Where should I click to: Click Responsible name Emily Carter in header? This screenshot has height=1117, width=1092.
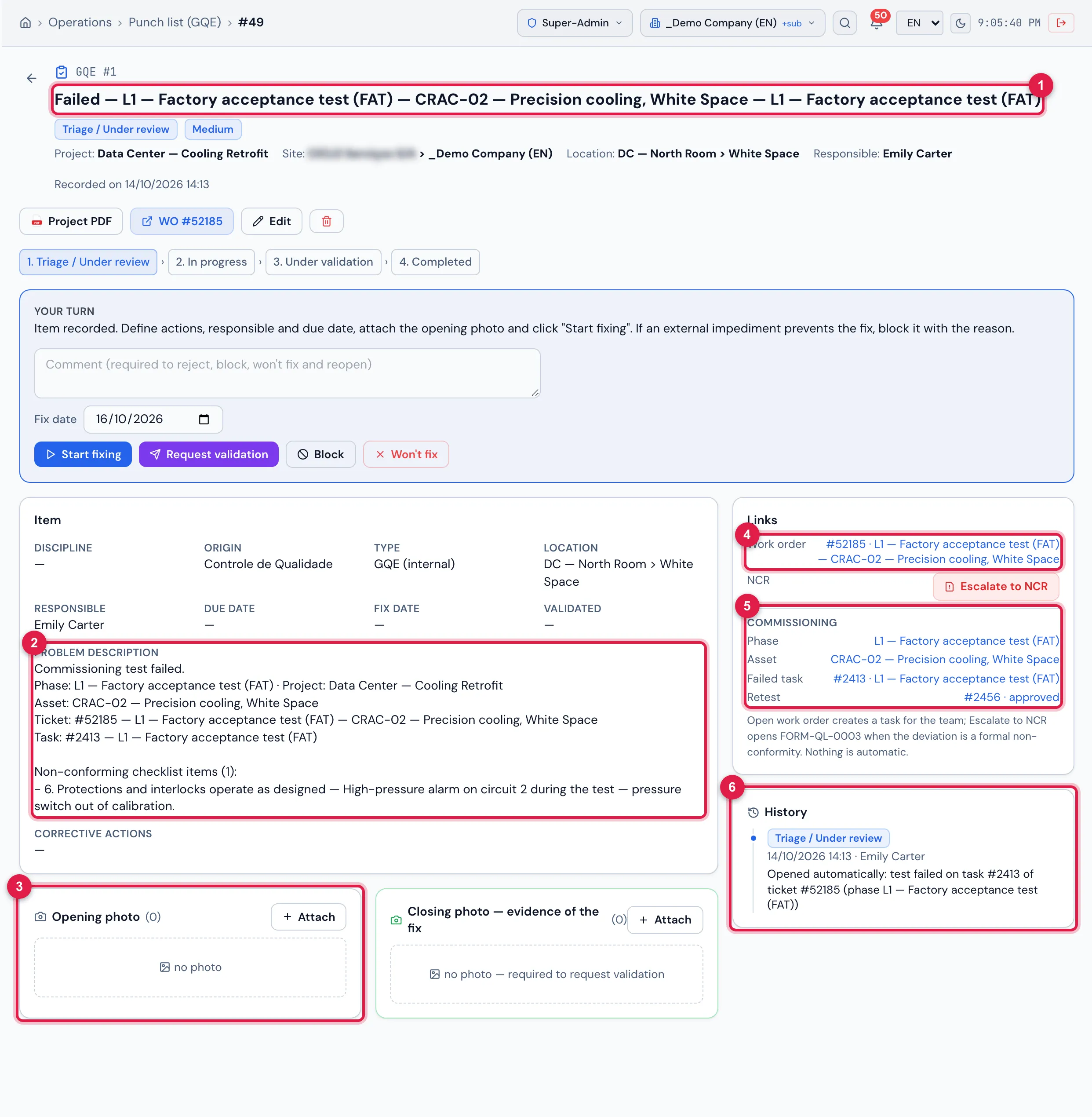[917, 154]
